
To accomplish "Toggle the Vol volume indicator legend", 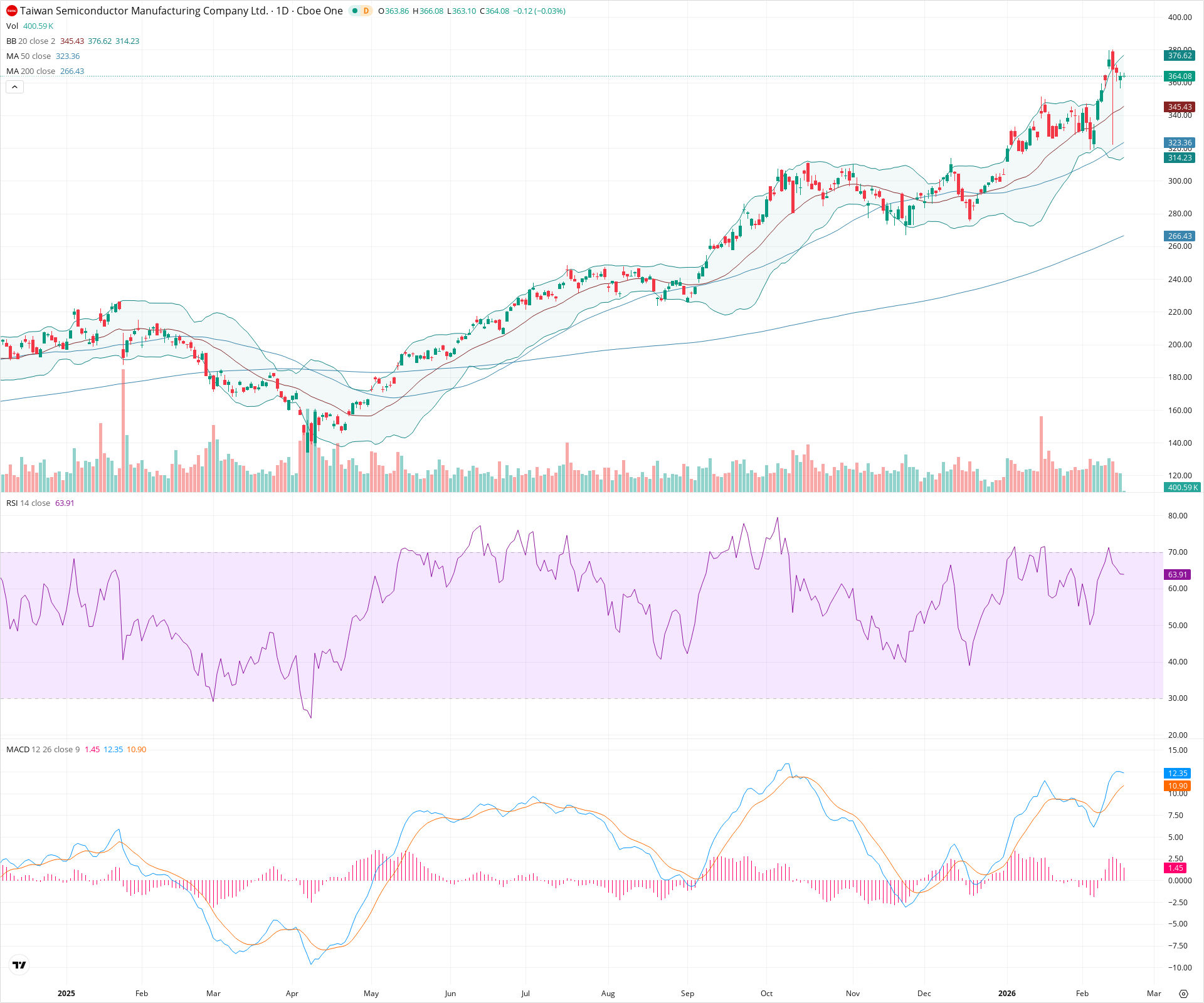I will (x=11, y=26).
